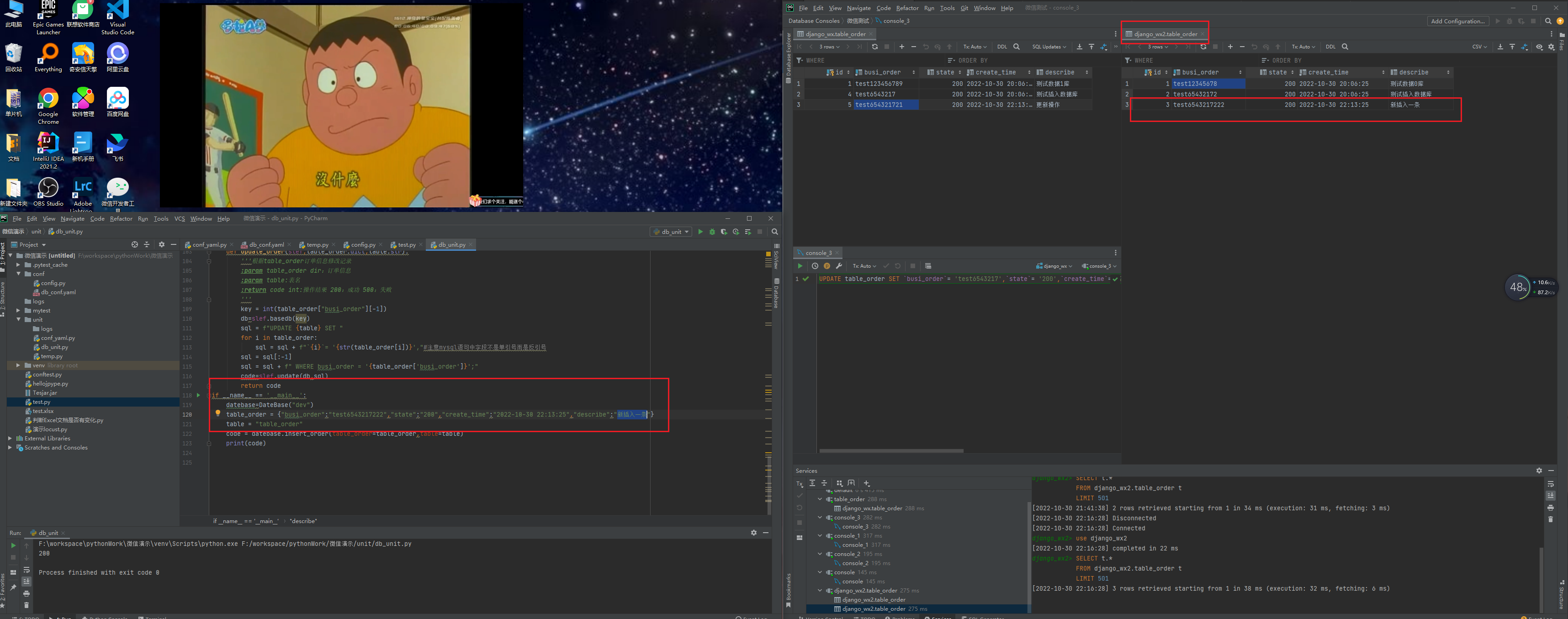Switch to db_conf.yaml editor tab
Image resolution: width=1568 pixels, height=619 pixels.
point(267,245)
